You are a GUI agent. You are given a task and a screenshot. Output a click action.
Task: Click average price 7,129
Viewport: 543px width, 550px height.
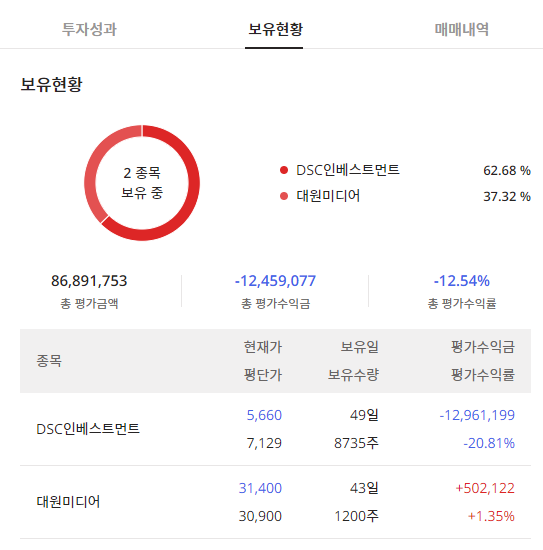click(264, 443)
